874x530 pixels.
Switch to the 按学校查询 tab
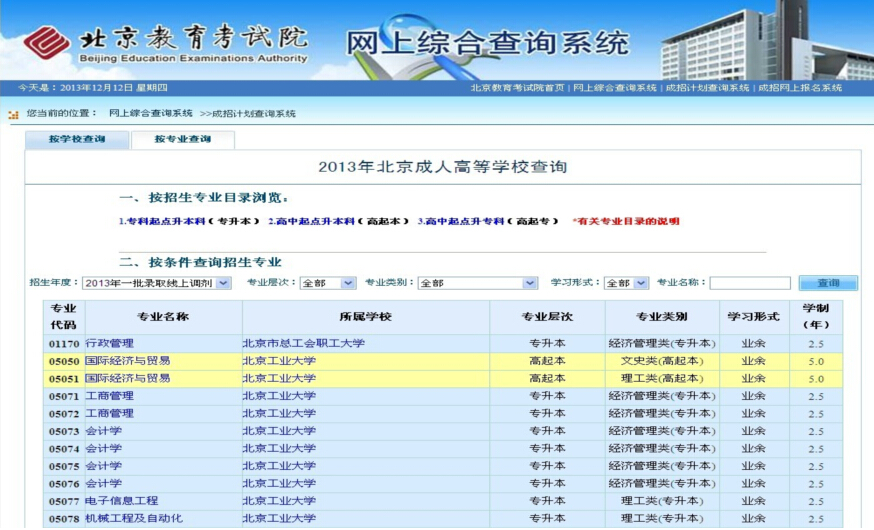coord(77,140)
